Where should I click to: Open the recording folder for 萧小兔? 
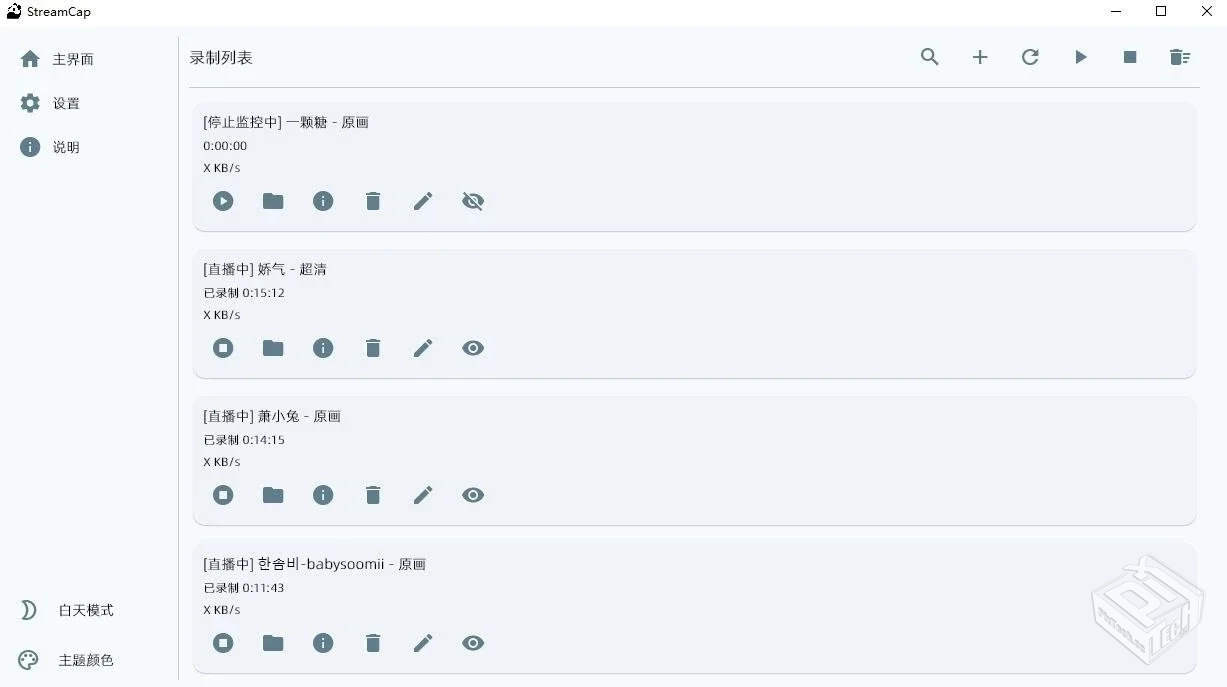(273, 495)
